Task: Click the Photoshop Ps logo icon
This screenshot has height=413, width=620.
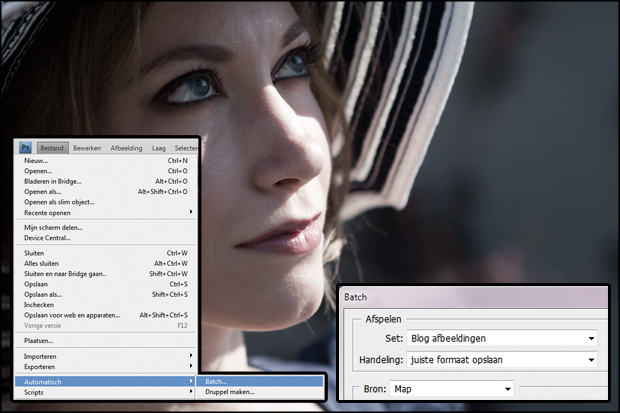Action: coord(27,148)
